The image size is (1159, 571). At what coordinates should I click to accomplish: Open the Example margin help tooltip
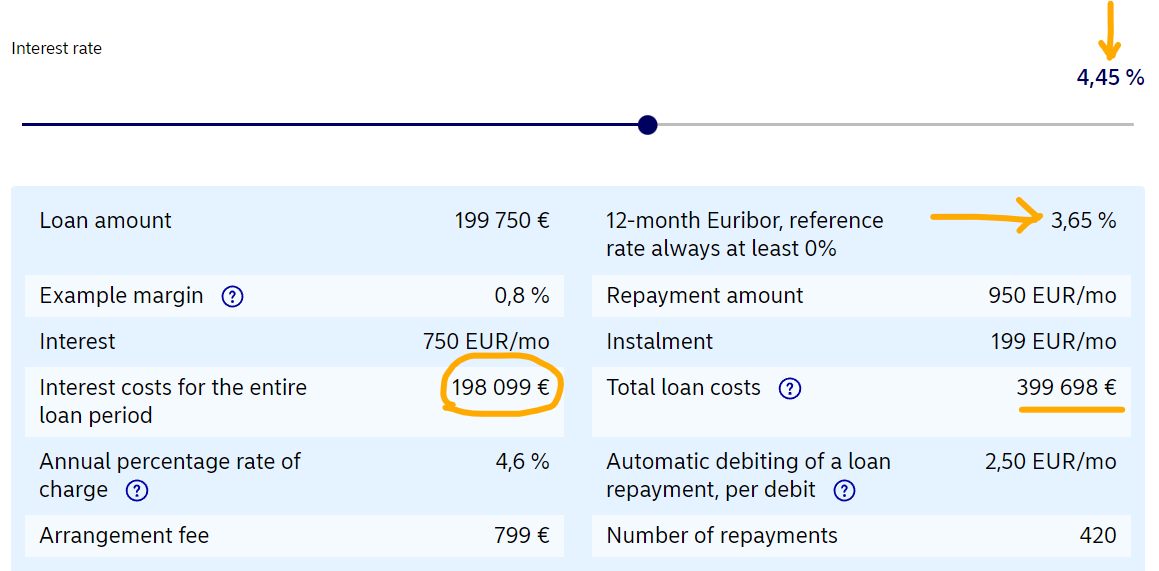click(x=232, y=296)
